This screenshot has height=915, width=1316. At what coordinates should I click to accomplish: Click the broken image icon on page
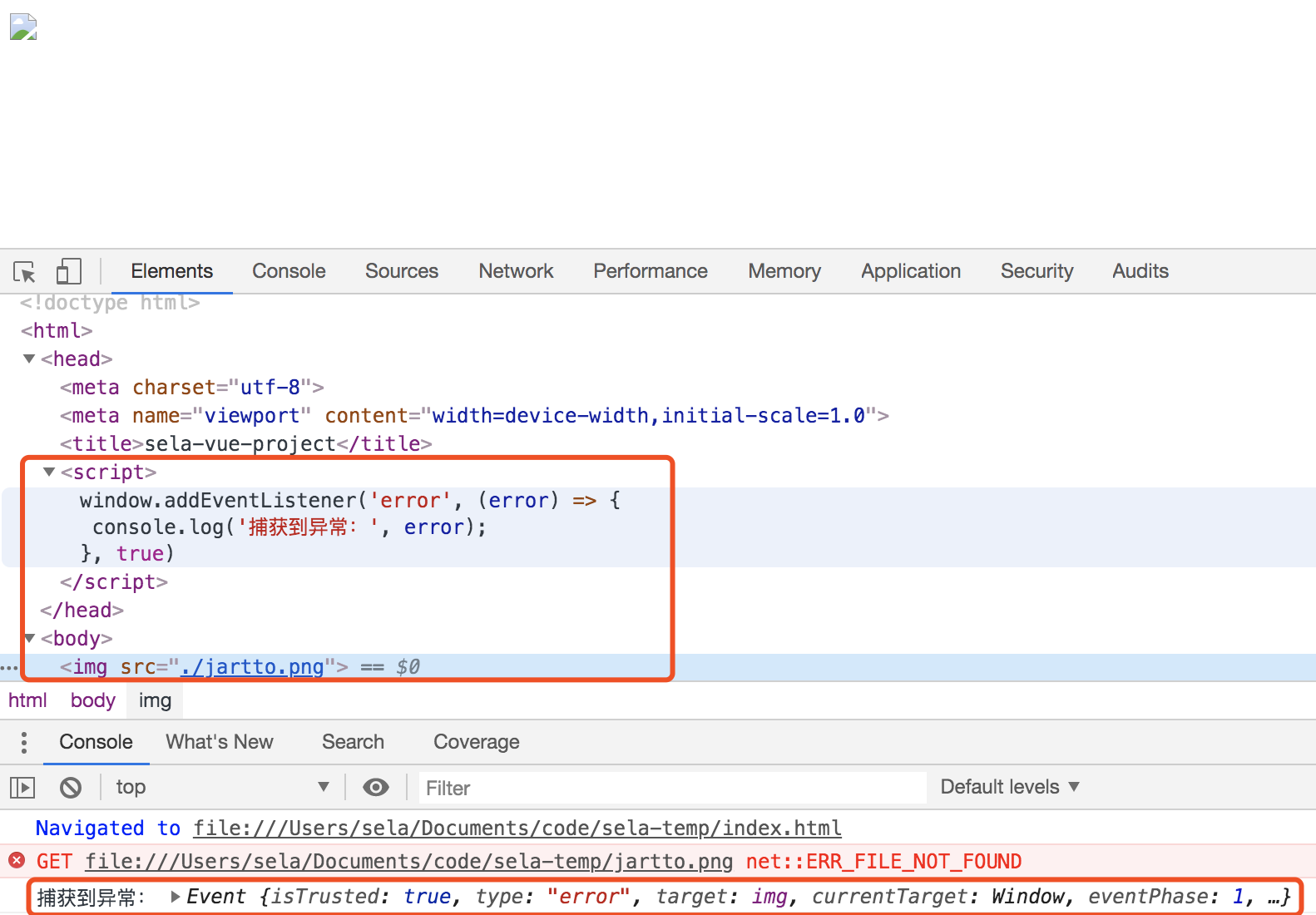click(x=23, y=27)
